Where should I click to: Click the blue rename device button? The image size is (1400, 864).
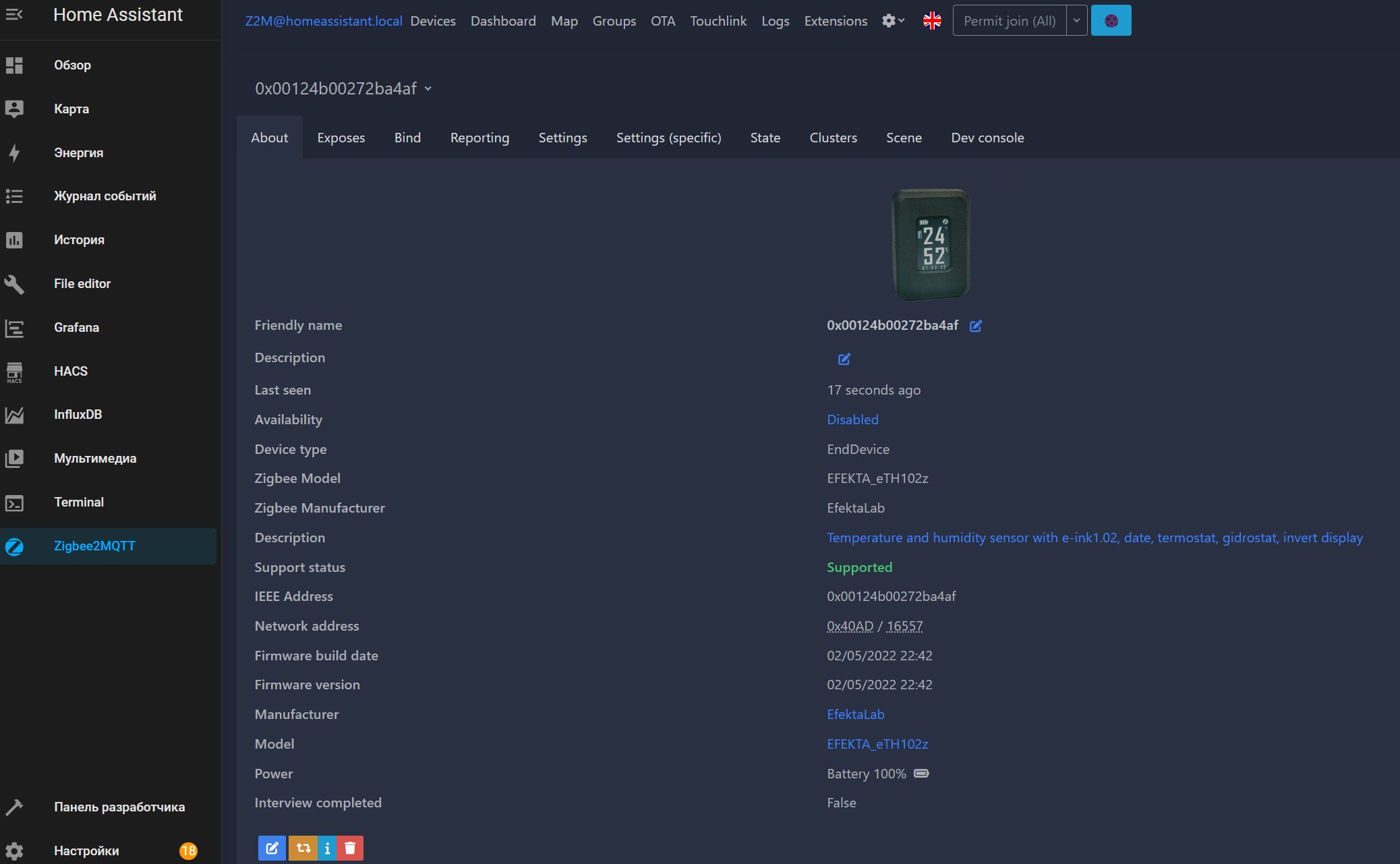(x=272, y=848)
